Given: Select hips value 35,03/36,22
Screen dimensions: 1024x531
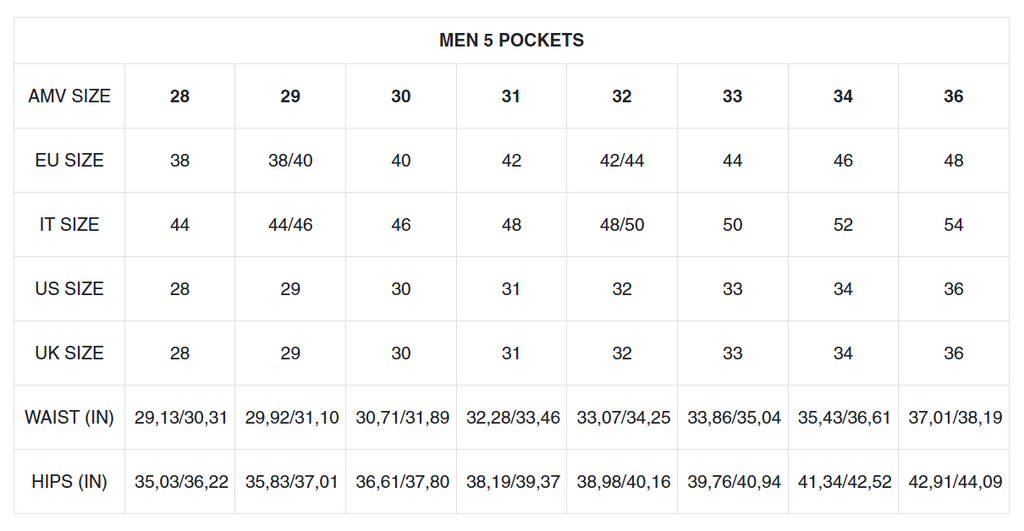Looking at the screenshot, I should (x=181, y=482).
